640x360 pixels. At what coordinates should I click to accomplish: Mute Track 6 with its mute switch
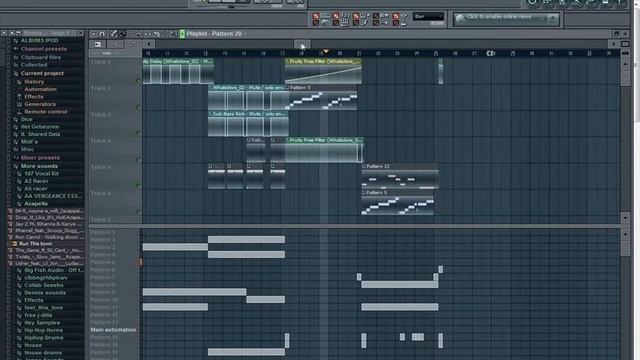click(138, 212)
